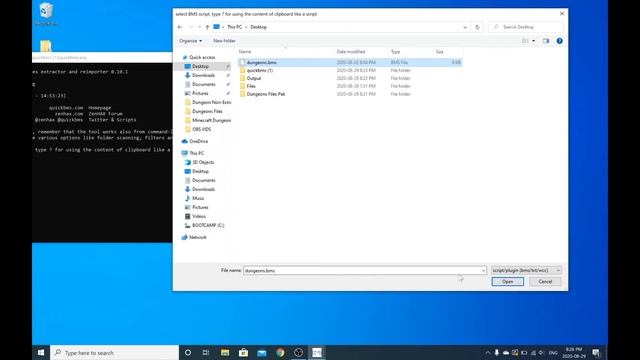Open Downloads under Quick access

(203, 75)
